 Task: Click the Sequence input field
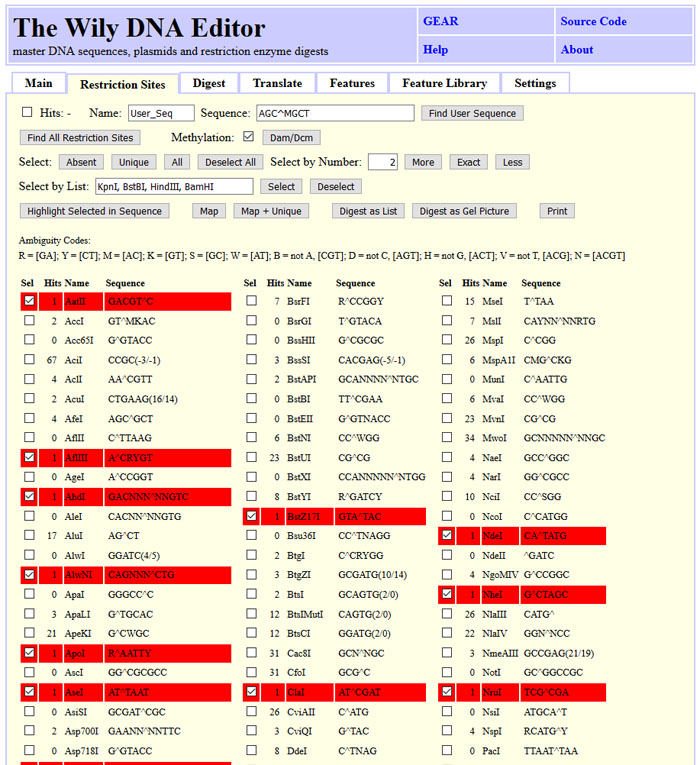[334, 113]
